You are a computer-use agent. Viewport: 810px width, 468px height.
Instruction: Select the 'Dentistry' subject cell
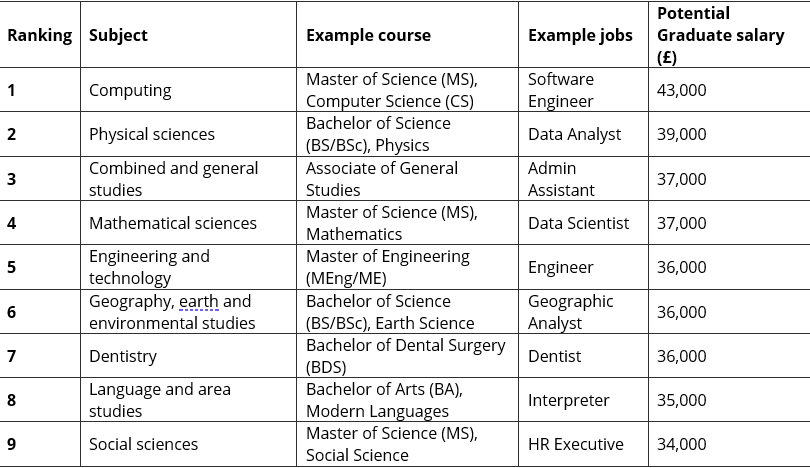(x=189, y=356)
